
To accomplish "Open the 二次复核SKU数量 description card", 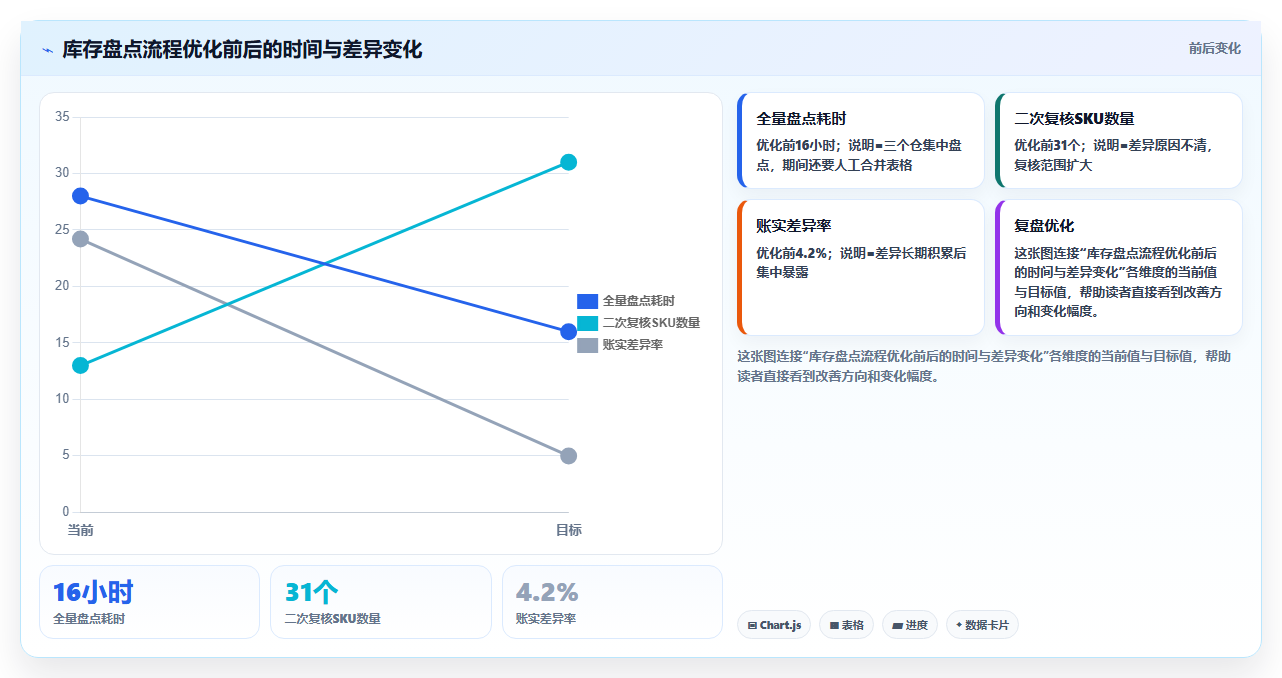I will (1119, 141).
